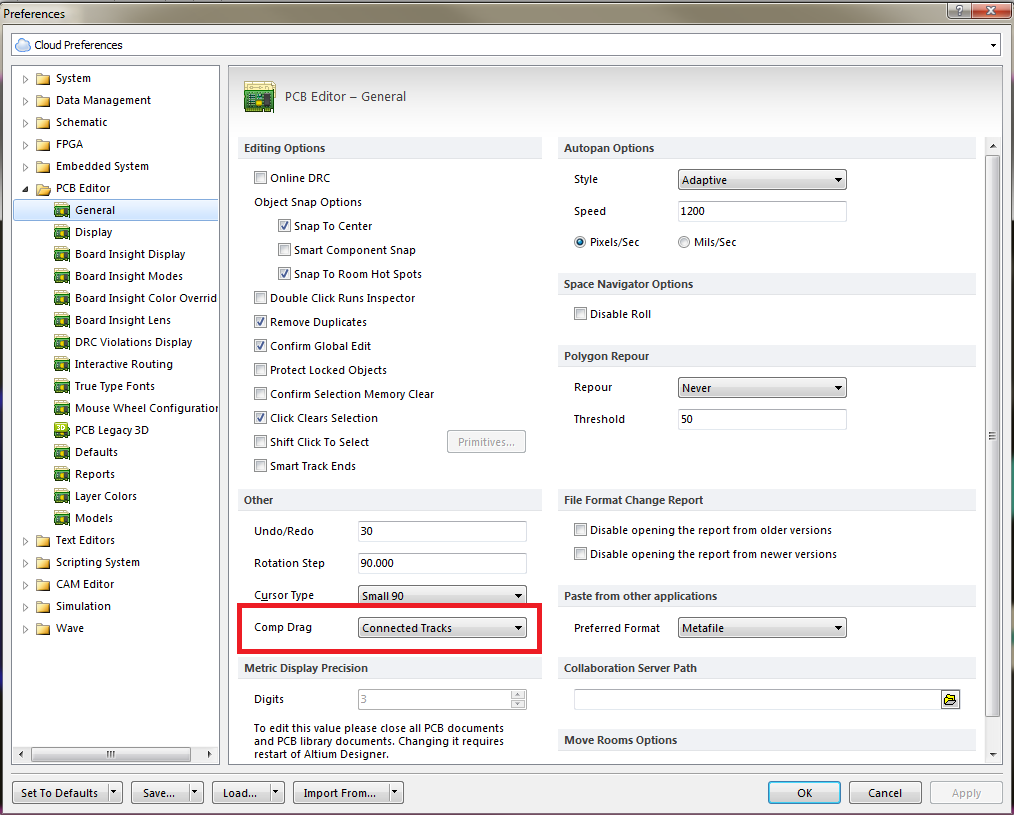Screen dimensions: 1014x815
Task: Click the Board Insight Lens icon
Action: coord(62,320)
